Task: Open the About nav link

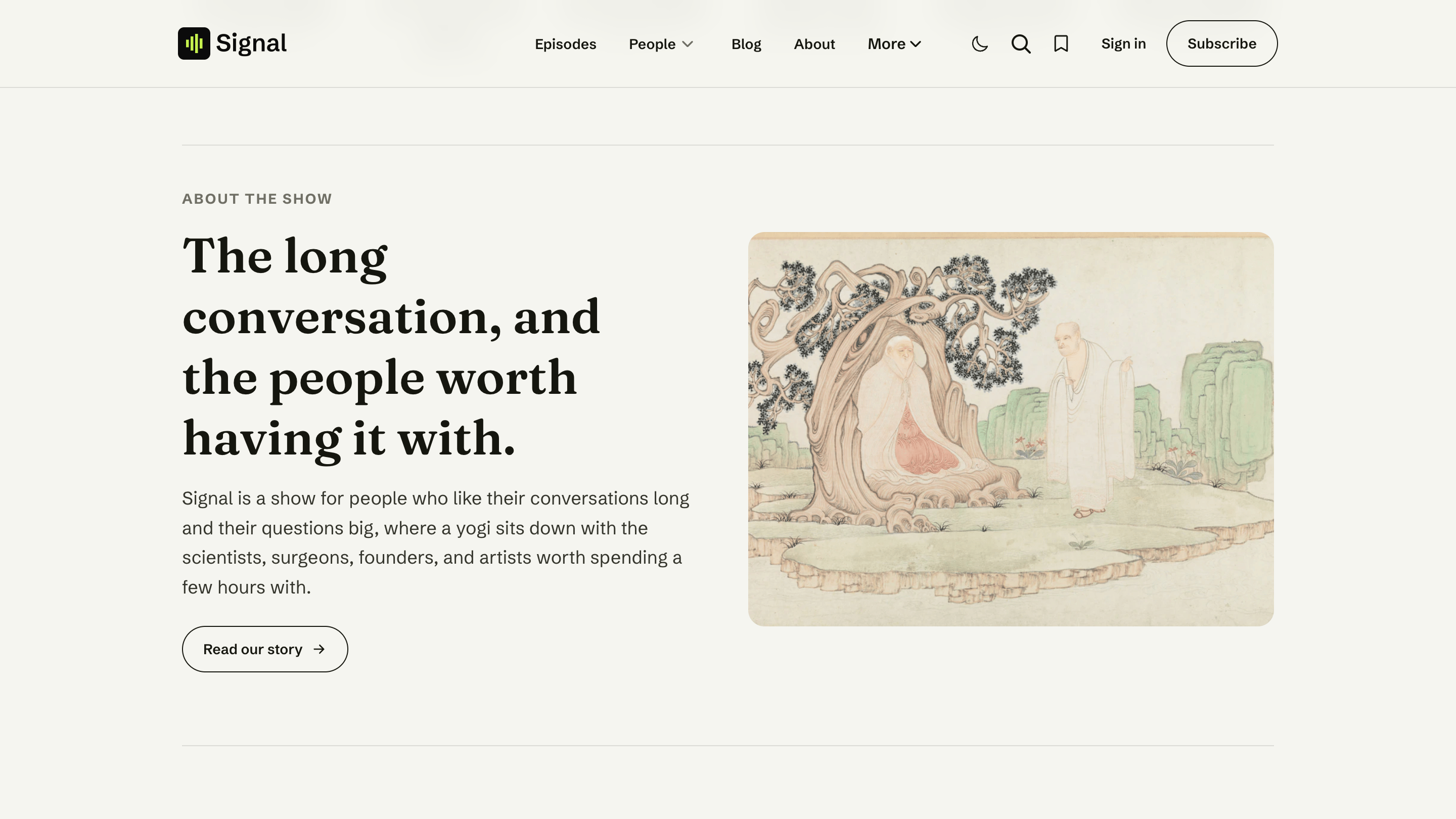Action: (814, 44)
